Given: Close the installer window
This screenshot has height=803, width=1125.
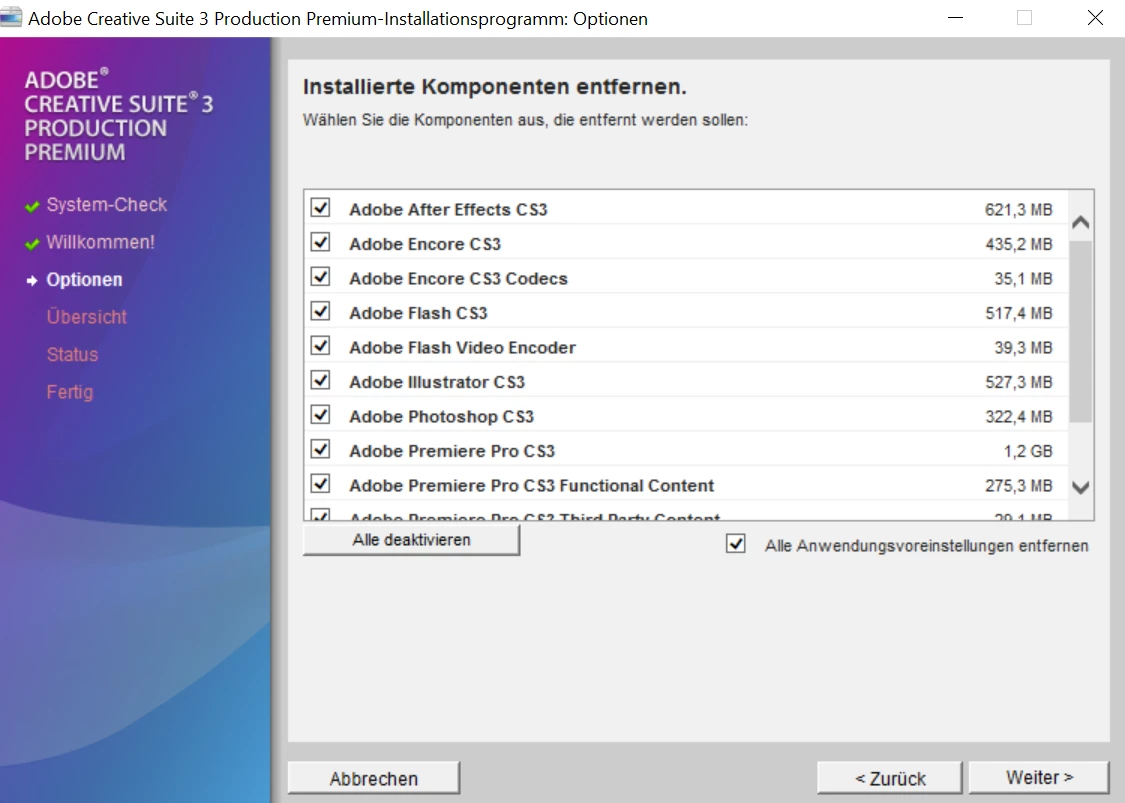Looking at the screenshot, I should click(1095, 17).
